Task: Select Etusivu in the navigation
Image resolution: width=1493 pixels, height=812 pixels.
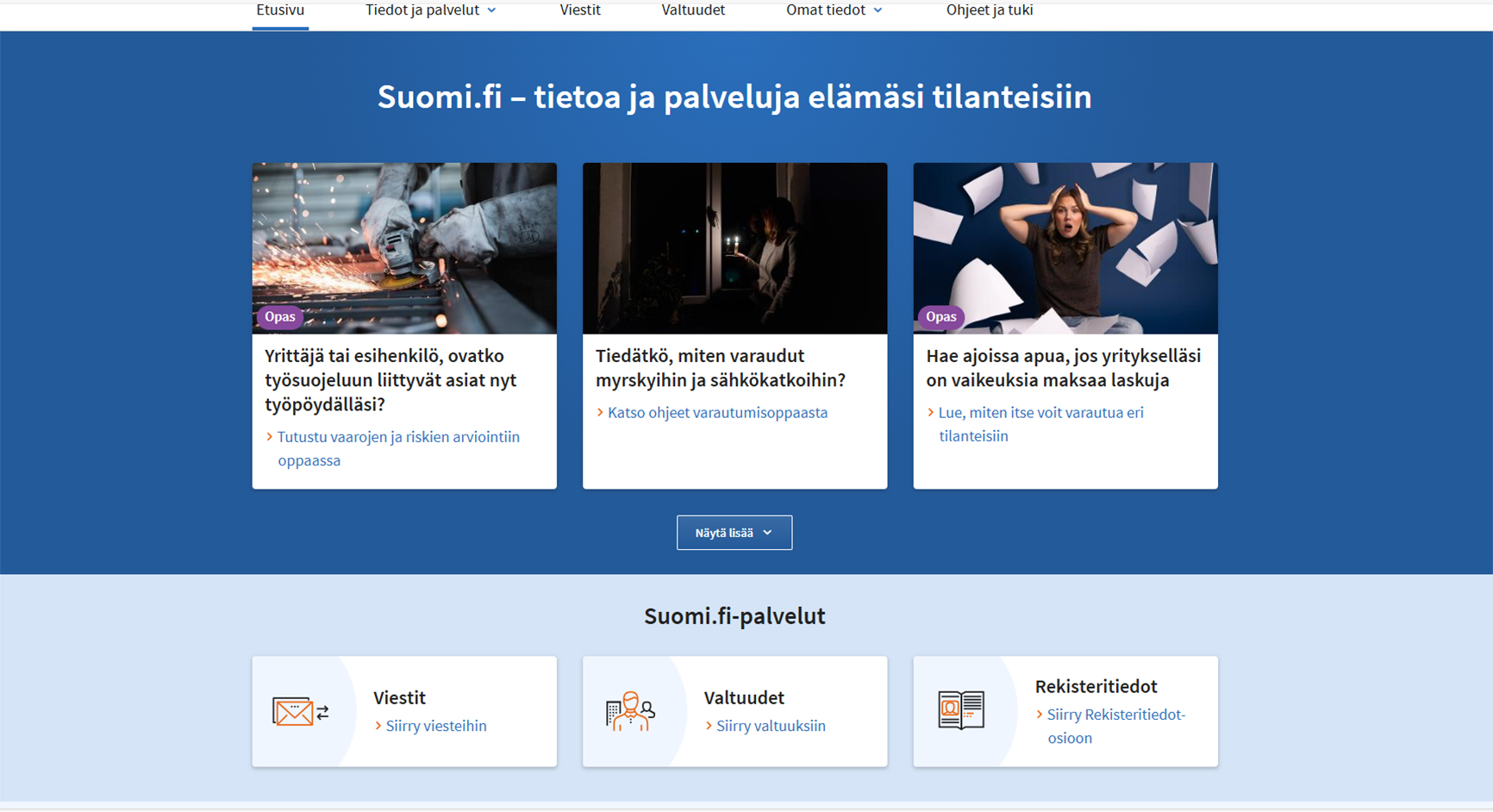Action: (279, 10)
